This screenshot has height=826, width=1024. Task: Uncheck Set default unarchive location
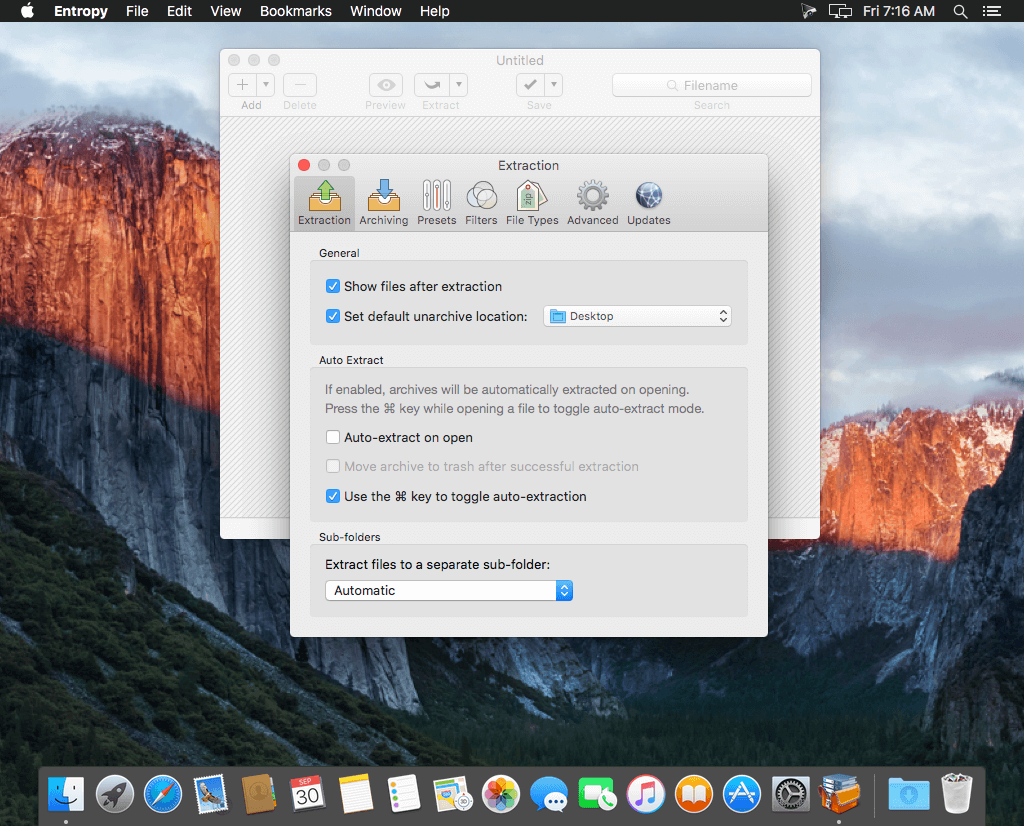pyautogui.click(x=333, y=316)
